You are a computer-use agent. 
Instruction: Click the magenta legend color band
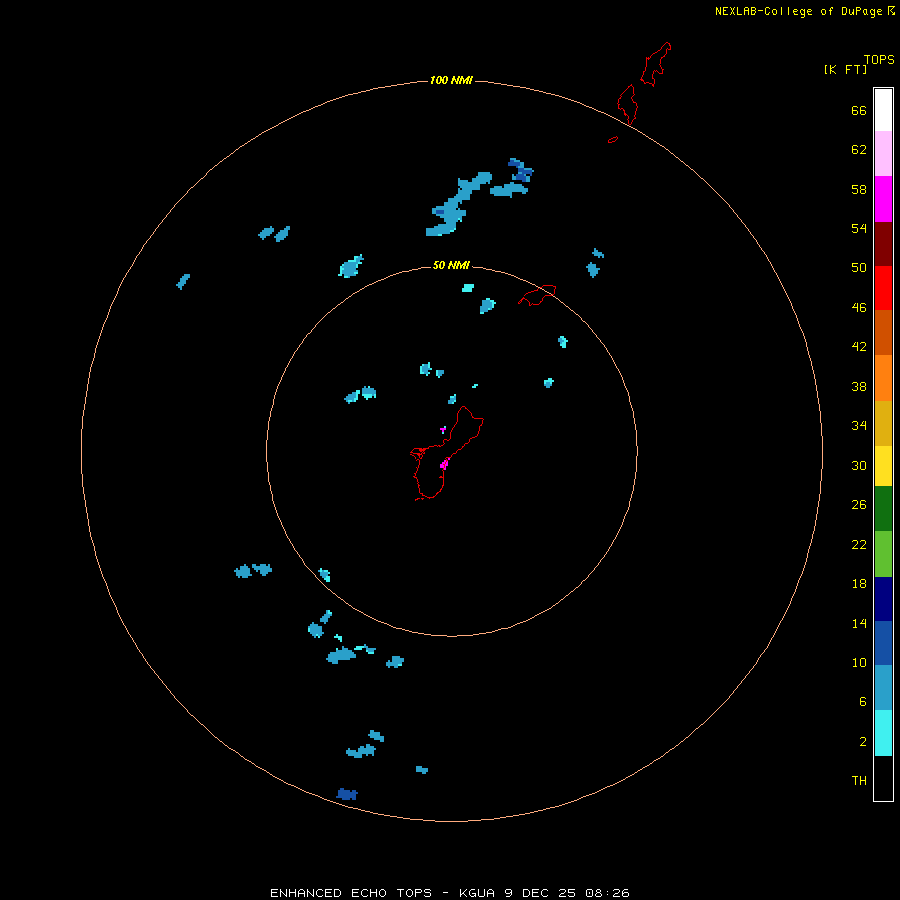click(x=883, y=199)
